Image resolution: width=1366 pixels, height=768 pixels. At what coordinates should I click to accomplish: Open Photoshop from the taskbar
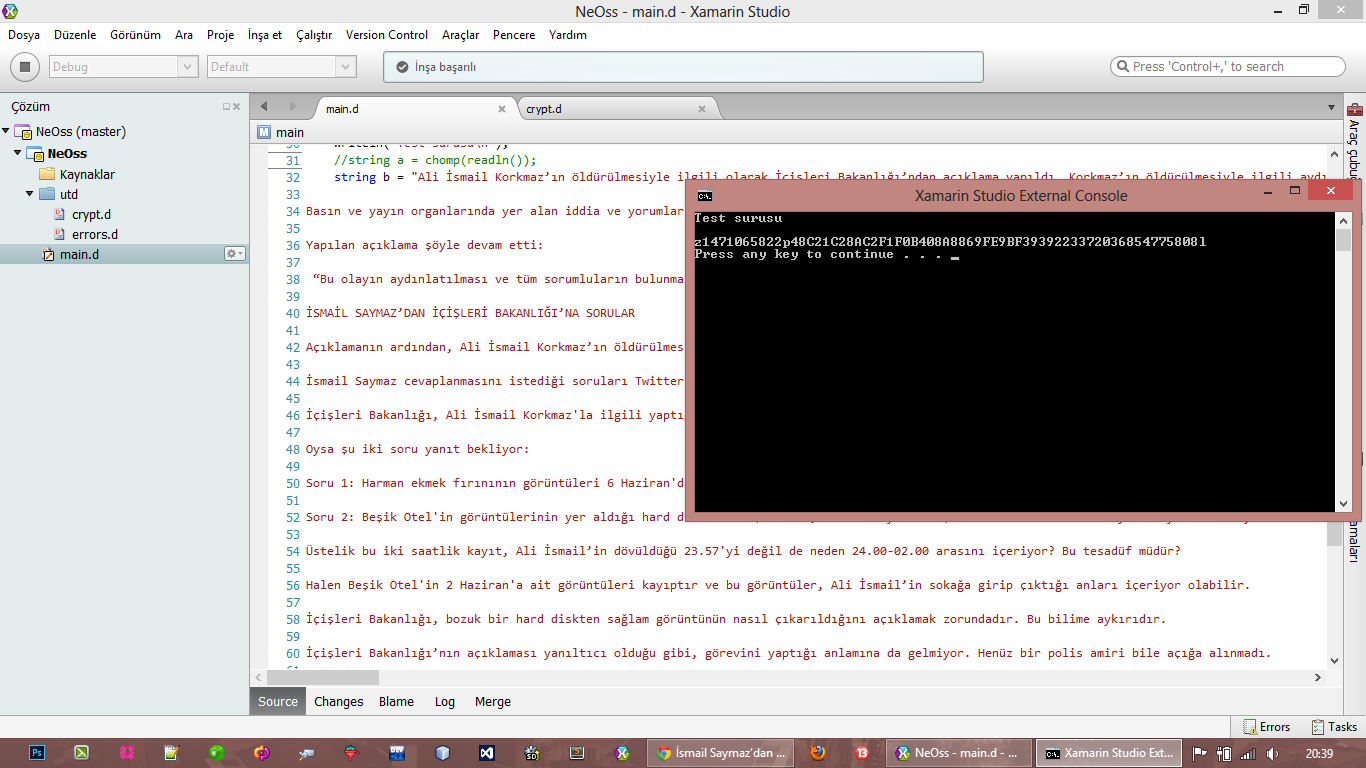pyautogui.click(x=37, y=753)
